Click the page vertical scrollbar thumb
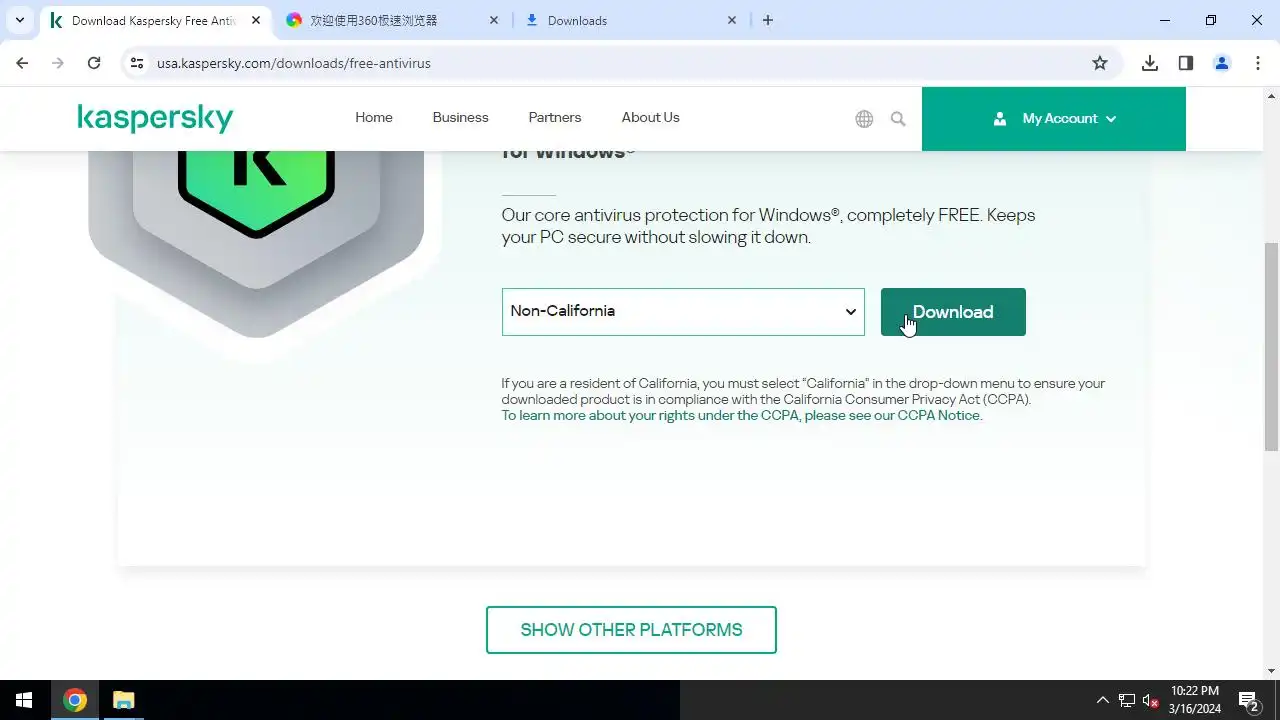 (1271, 346)
